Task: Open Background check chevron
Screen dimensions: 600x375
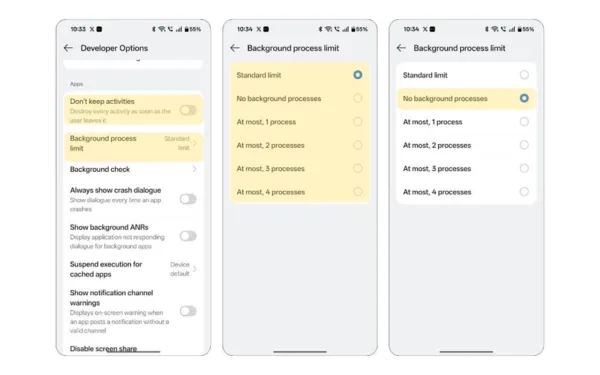Action: [x=194, y=169]
